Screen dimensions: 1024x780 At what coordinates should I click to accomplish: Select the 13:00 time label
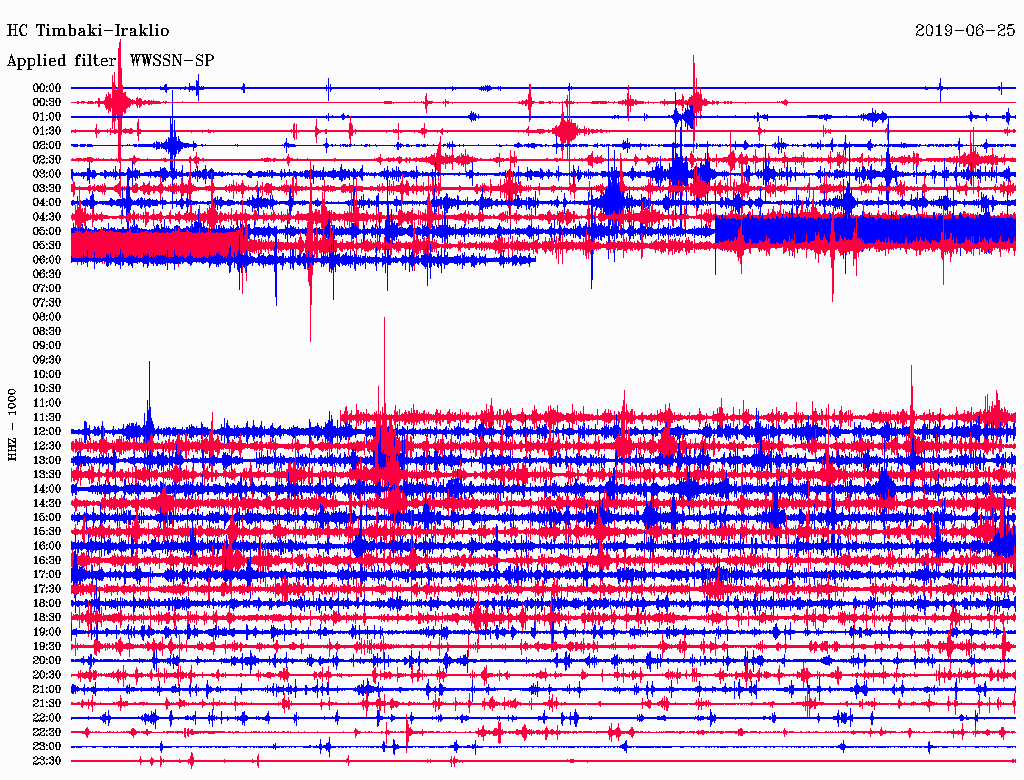click(47, 461)
